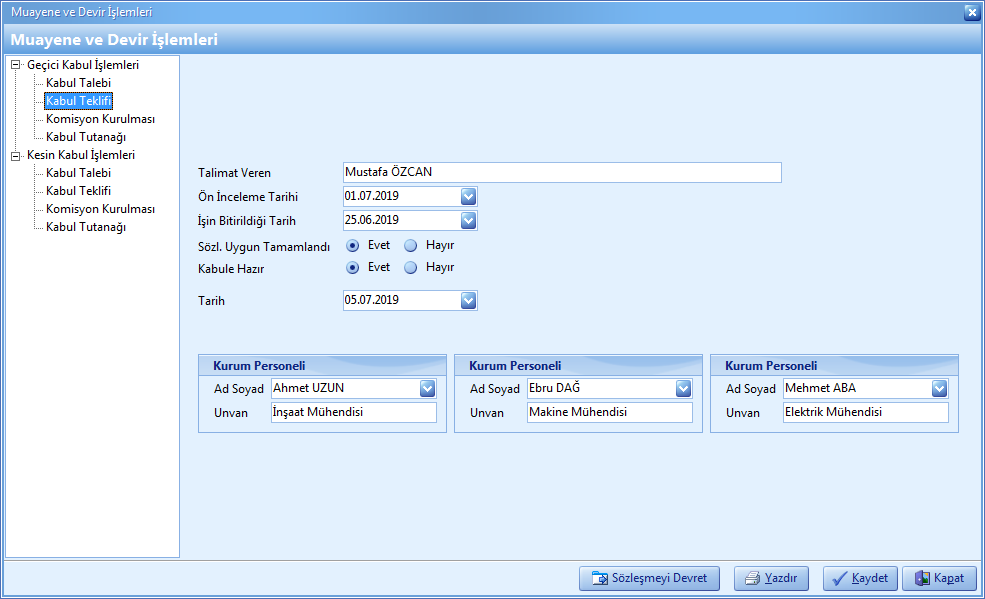Close the dialog with the Kapat button
The height and width of the screenshot is (599, 985).
tap(939, 578)
